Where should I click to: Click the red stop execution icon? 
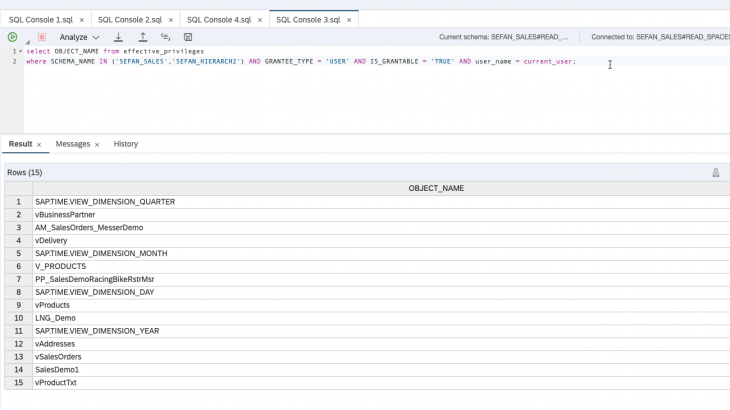[42, 37]
